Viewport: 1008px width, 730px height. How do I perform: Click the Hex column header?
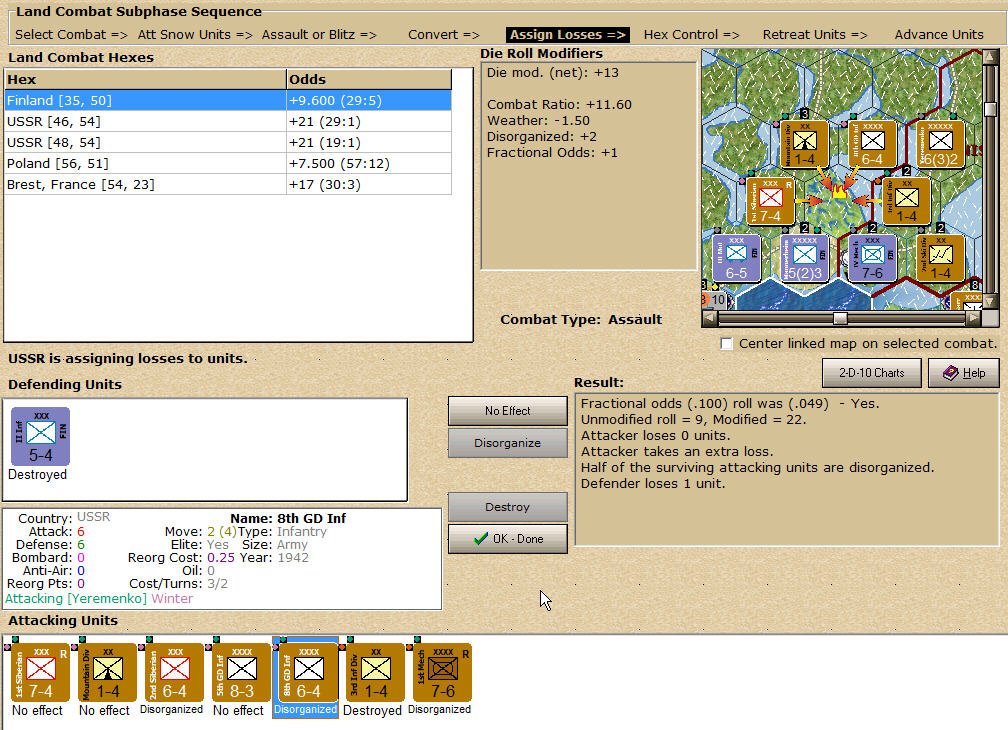[145, 80]
